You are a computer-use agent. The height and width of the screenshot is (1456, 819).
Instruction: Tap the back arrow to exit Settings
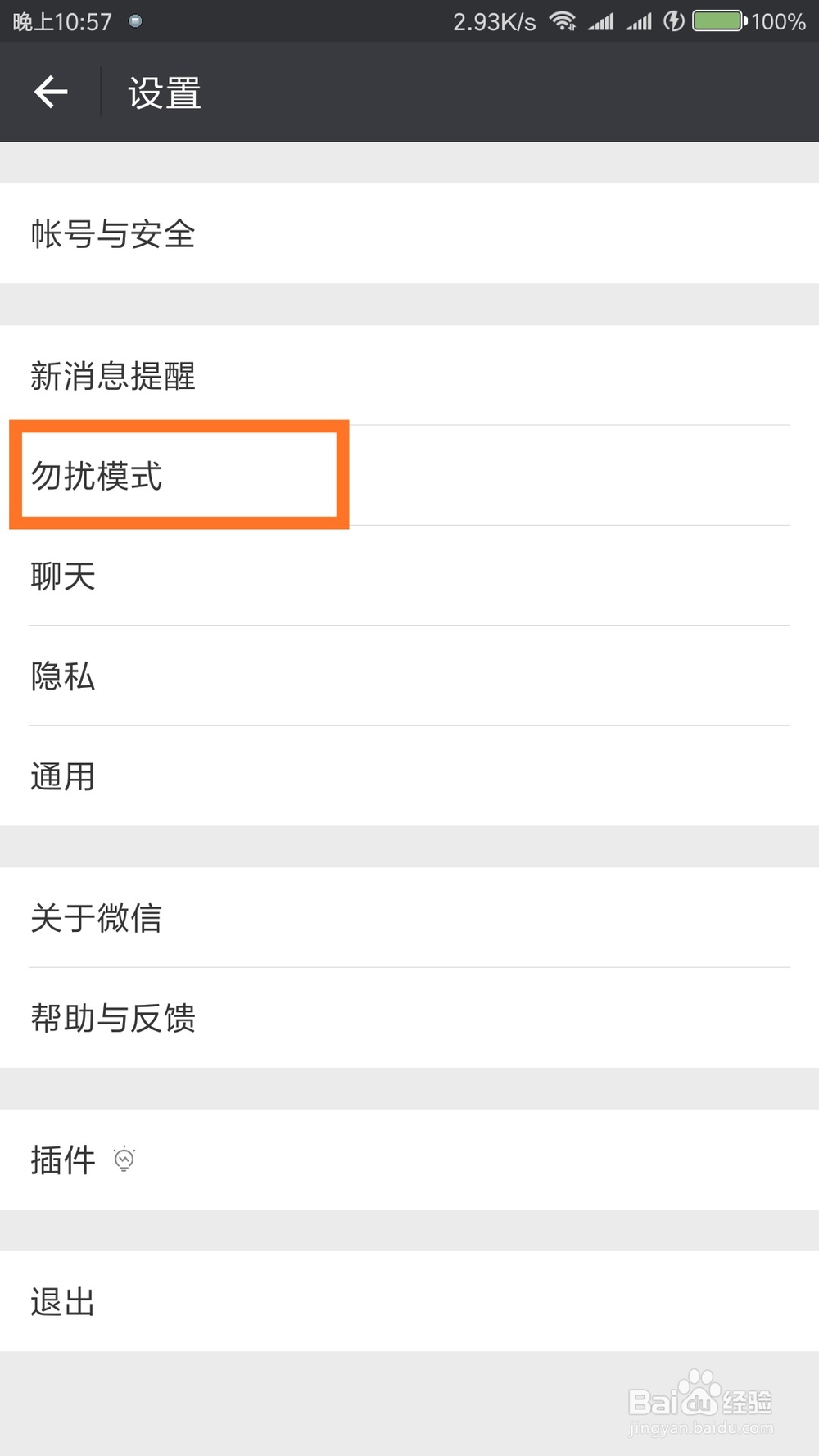[51, 92]
